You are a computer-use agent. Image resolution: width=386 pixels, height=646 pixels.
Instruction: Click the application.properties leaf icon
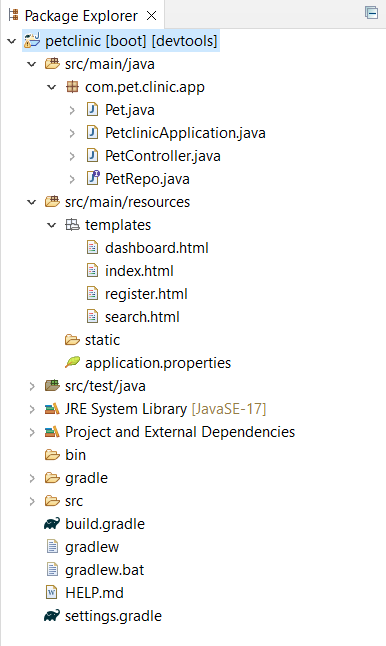point(73,362)
